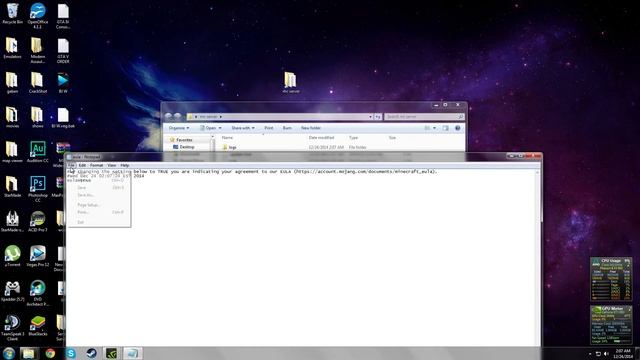640x360 pixels.
Task: Click the volume icon in system tray
Action: (606, 353)
